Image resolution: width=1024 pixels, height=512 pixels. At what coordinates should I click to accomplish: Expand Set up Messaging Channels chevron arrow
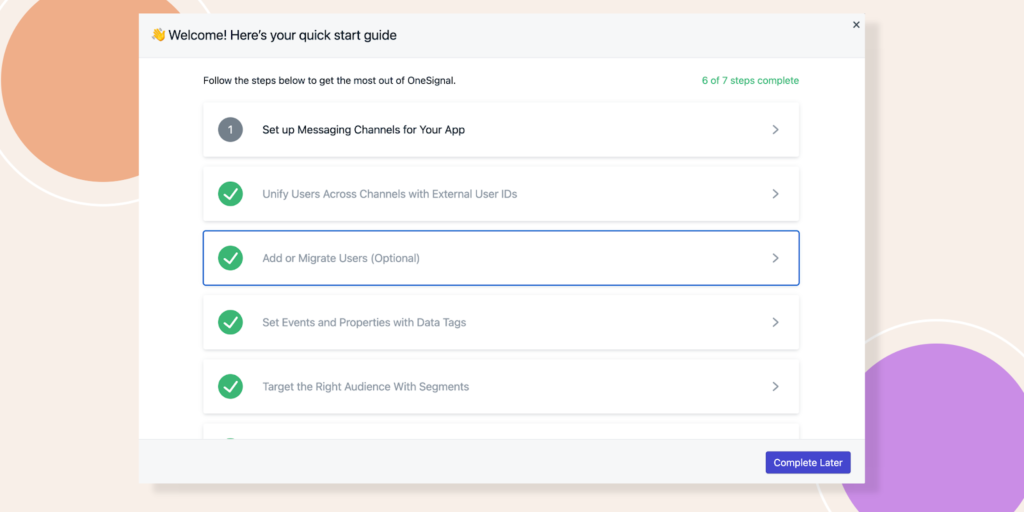click(x=775, y=130)
